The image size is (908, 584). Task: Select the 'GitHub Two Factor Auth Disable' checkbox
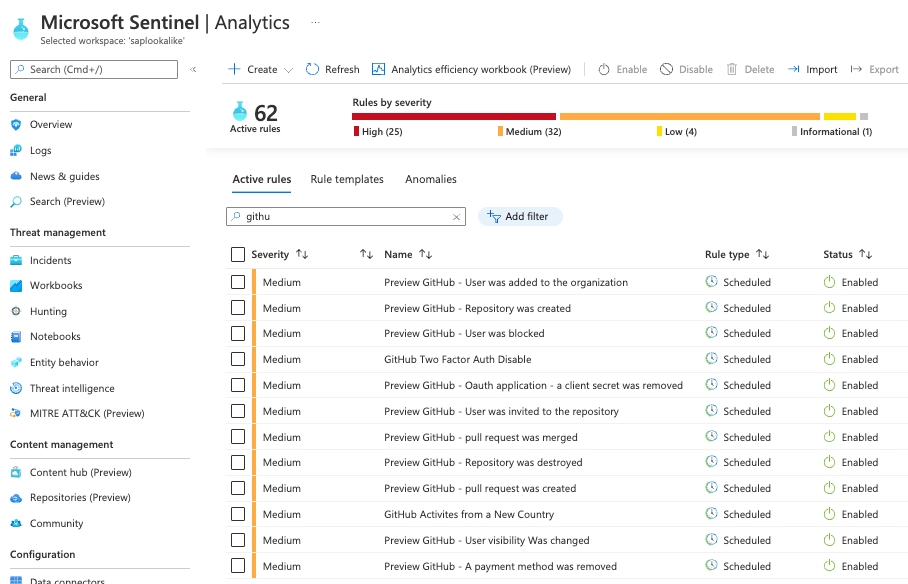pyautogui.click(x=238, y=359)
